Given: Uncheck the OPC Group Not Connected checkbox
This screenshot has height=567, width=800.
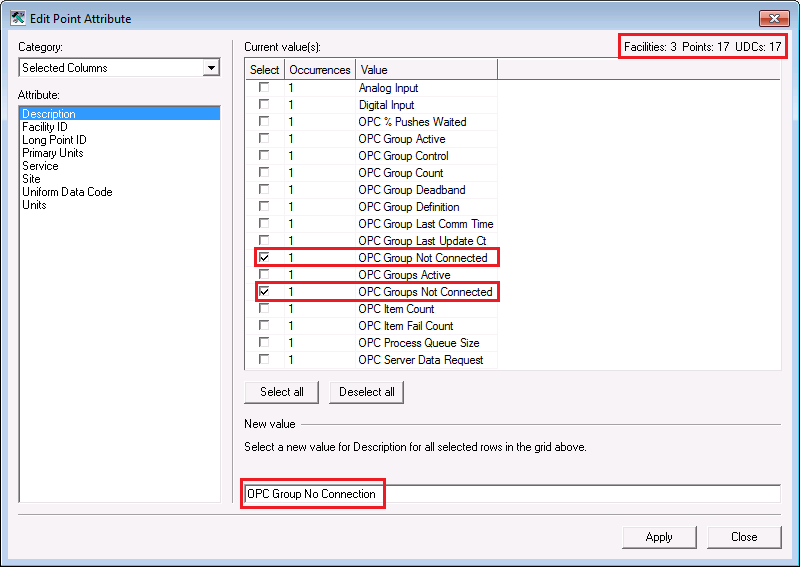Looking at the screenshot, I should [x=264, y=257].
